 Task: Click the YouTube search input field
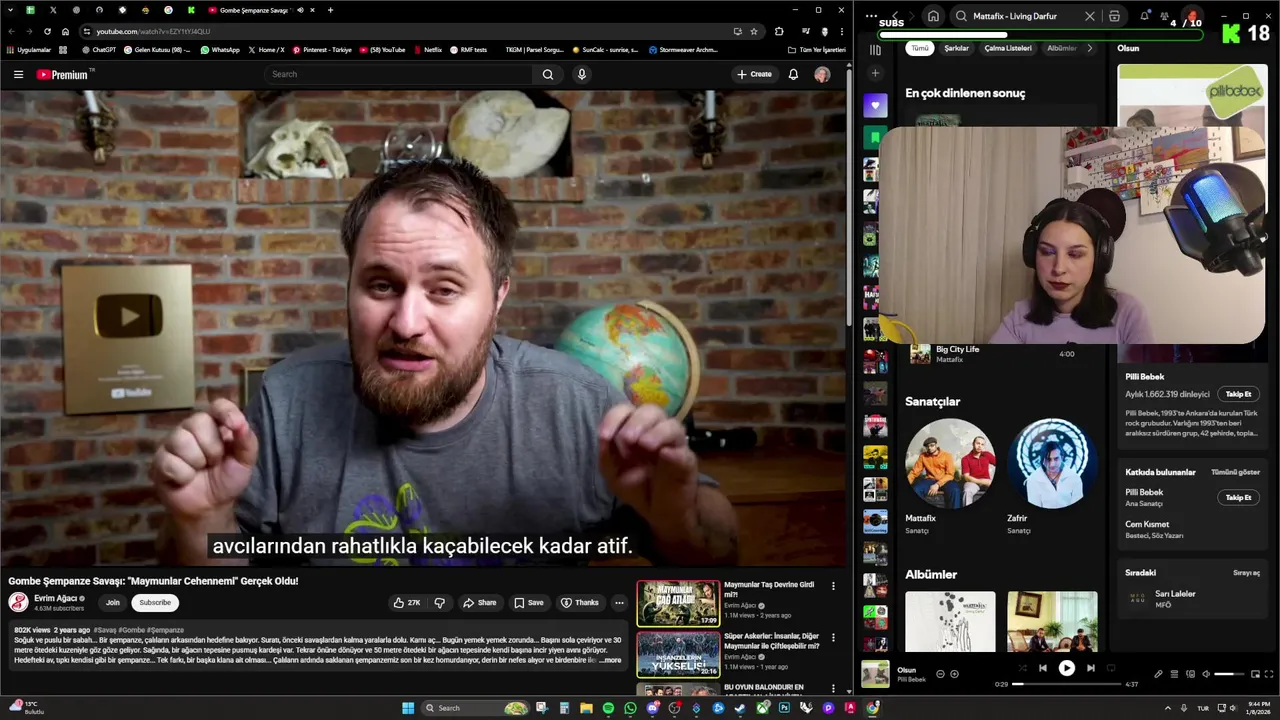(400, 74)
